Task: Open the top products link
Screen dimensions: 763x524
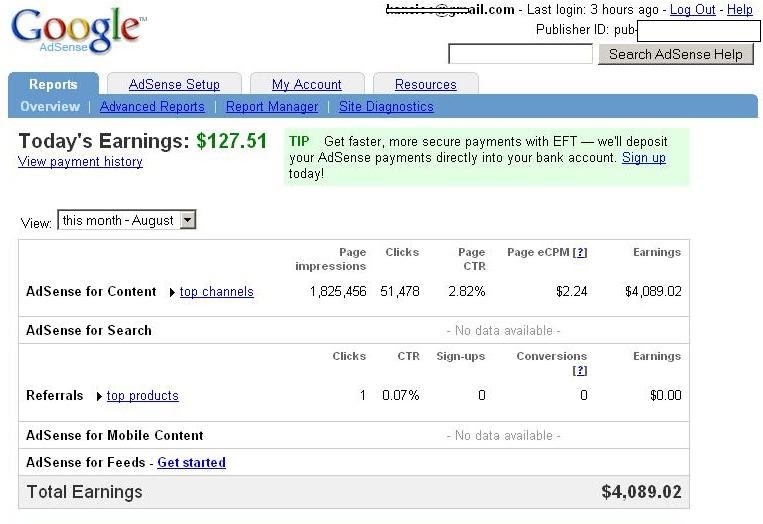Action: click(143, 396)
